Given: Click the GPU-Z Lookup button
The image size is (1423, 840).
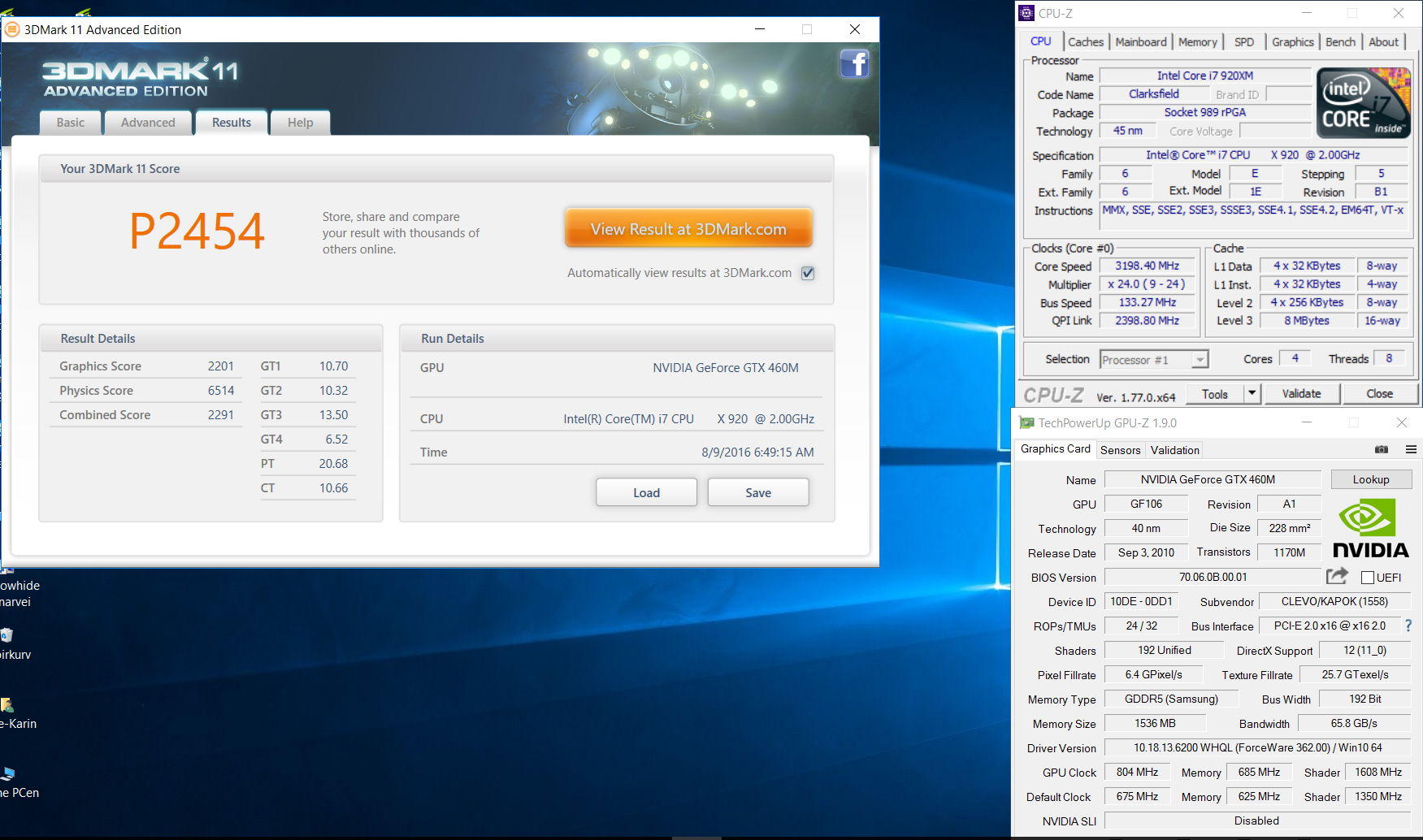Looking at the screenshot, I should pos(1371,479).
